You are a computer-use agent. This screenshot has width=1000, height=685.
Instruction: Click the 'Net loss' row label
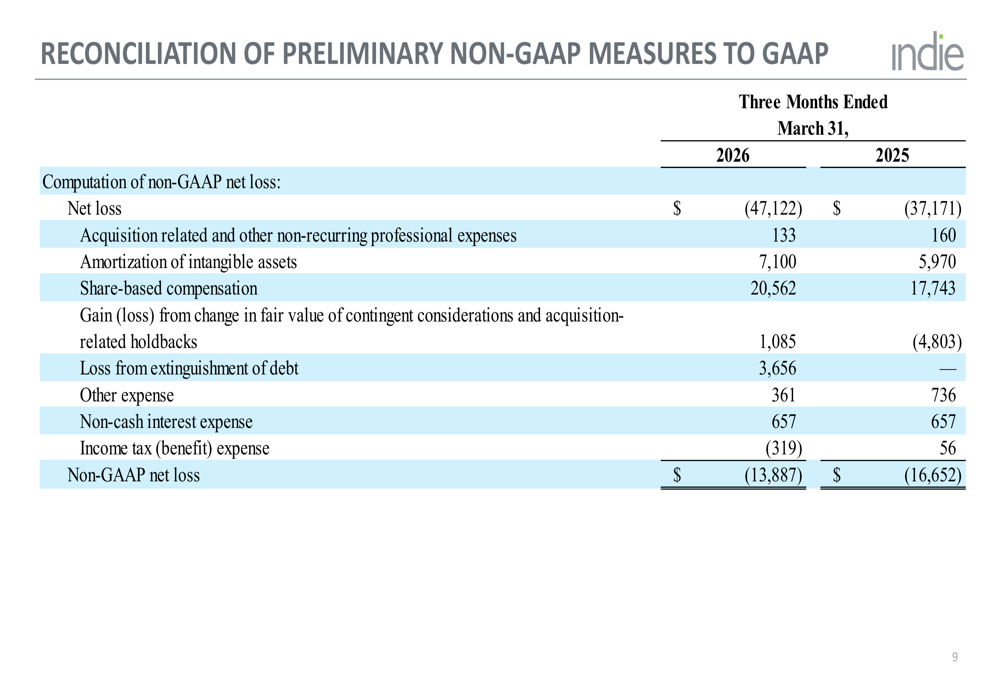click(x=94, y=209)
